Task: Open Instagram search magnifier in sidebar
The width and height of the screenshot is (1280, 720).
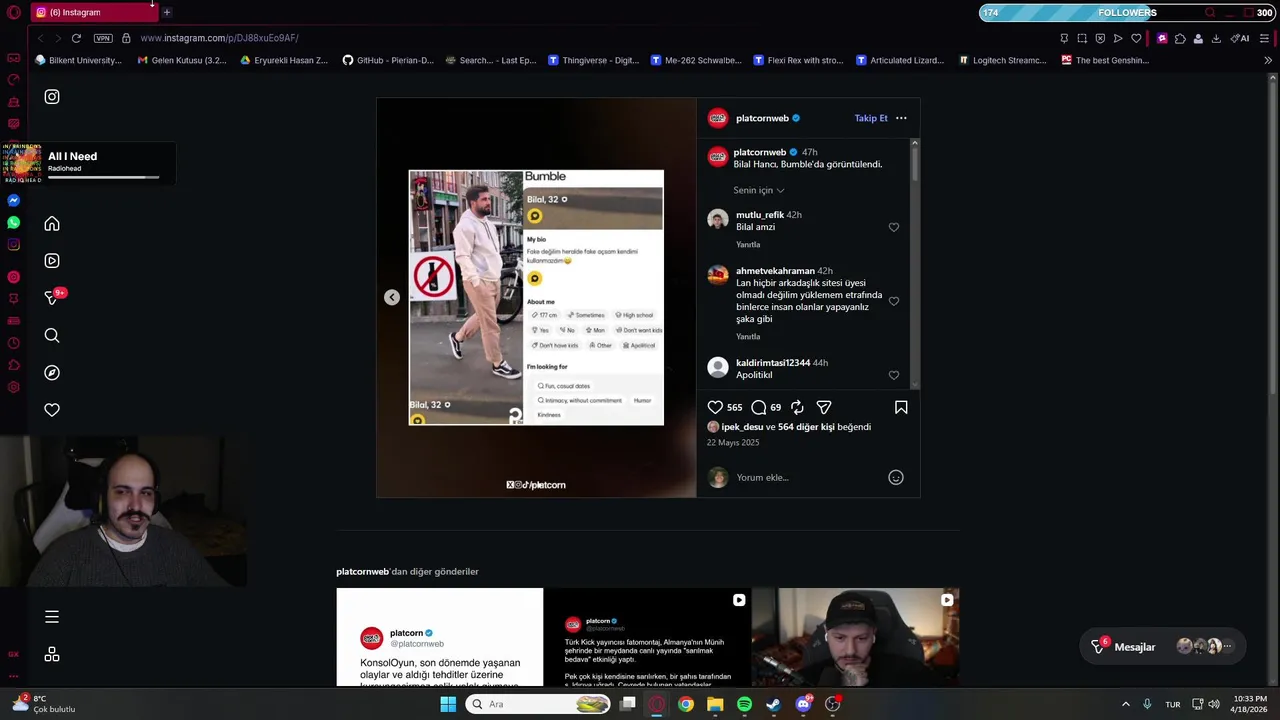Action: tap(52, 336)
